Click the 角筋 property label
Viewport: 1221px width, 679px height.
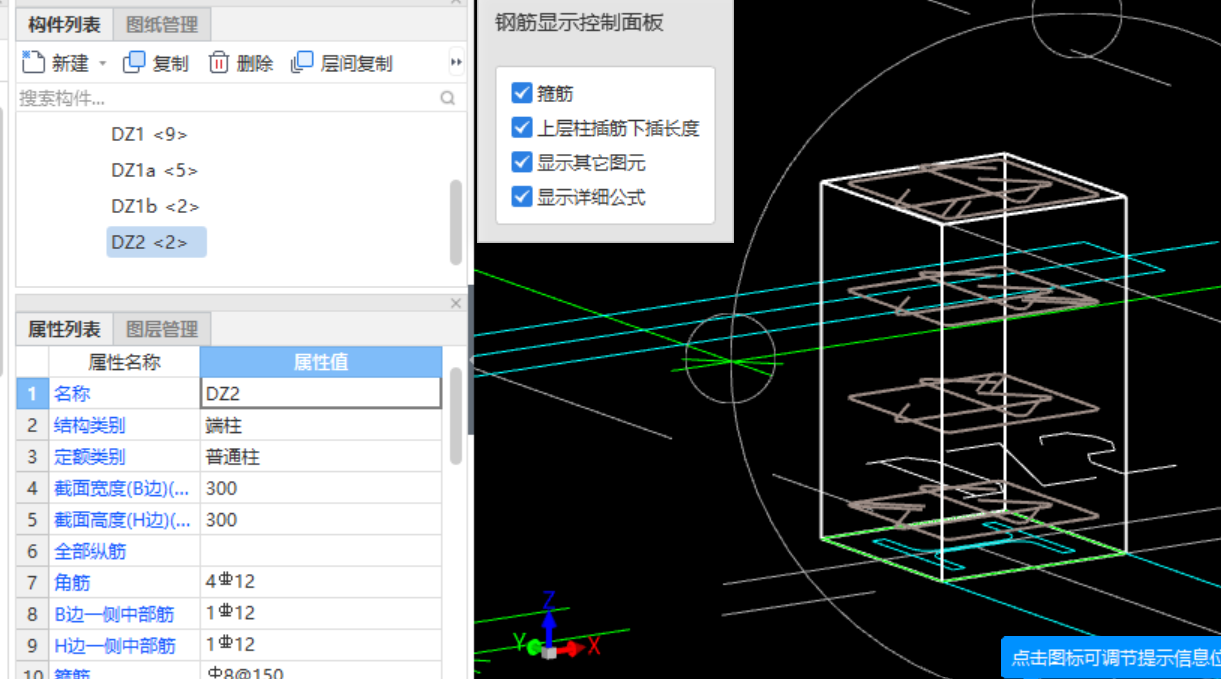coord(72,583)
